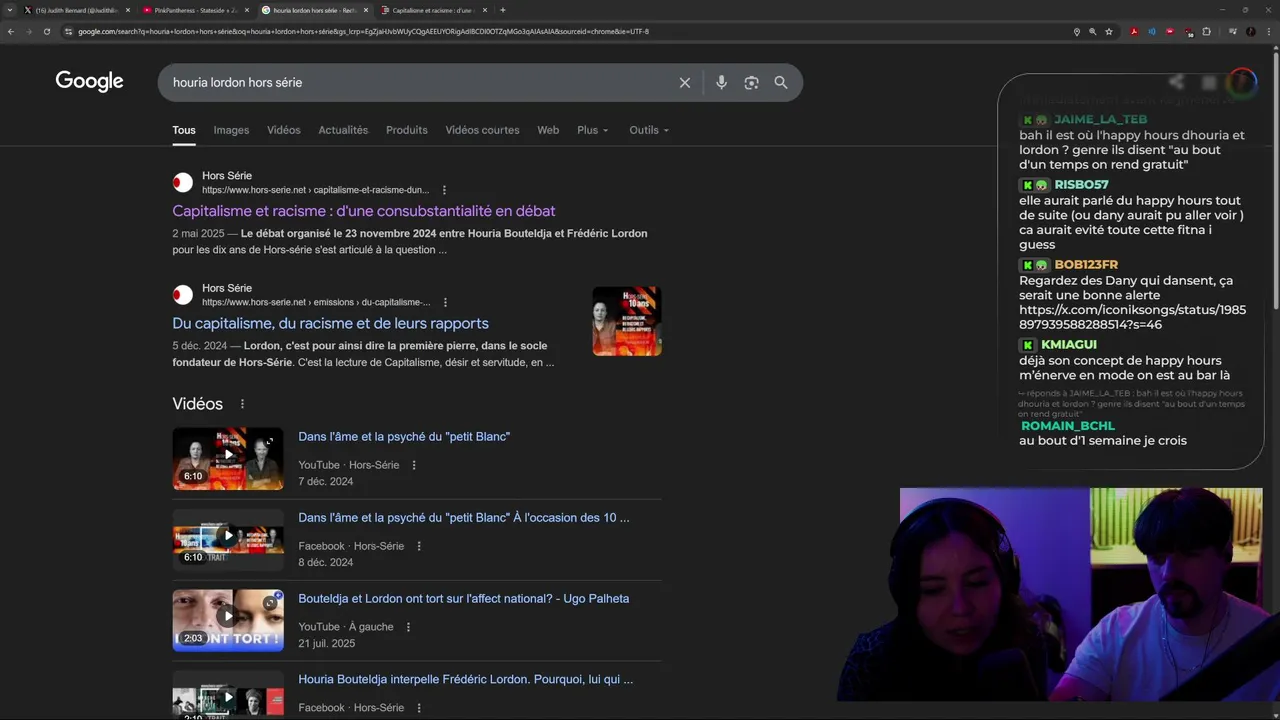Close the Judith Bernard X tab

tap(128, 10)
